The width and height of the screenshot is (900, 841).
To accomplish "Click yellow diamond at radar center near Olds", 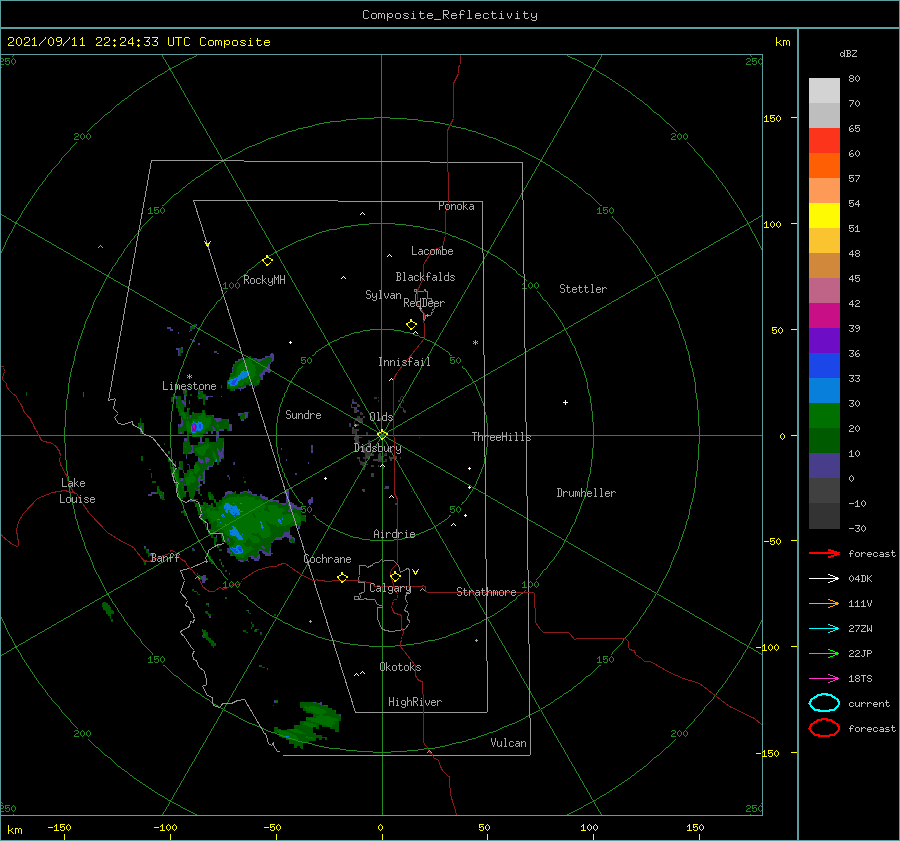I will (x=382, y=435).
